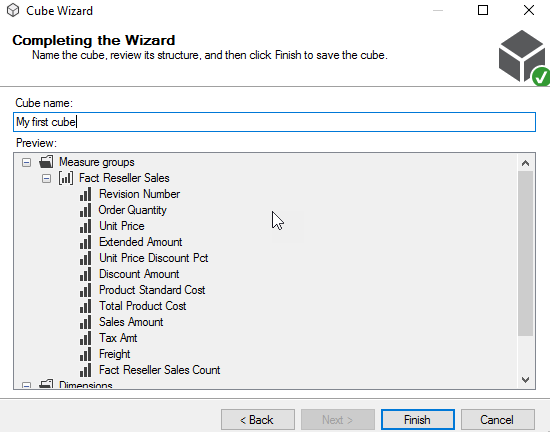Viewport: 550px width, 432px height.
Task: Click the Revision Number measure icon
Action: click(85, 194)
